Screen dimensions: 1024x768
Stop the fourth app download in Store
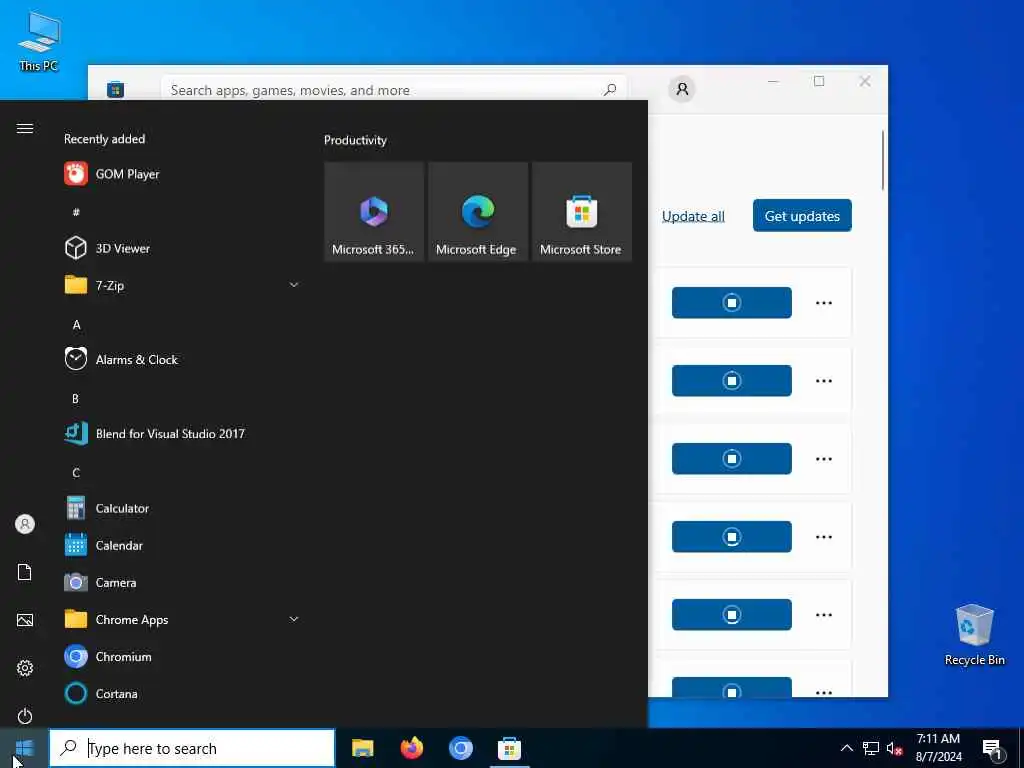(x=731, y=537)
